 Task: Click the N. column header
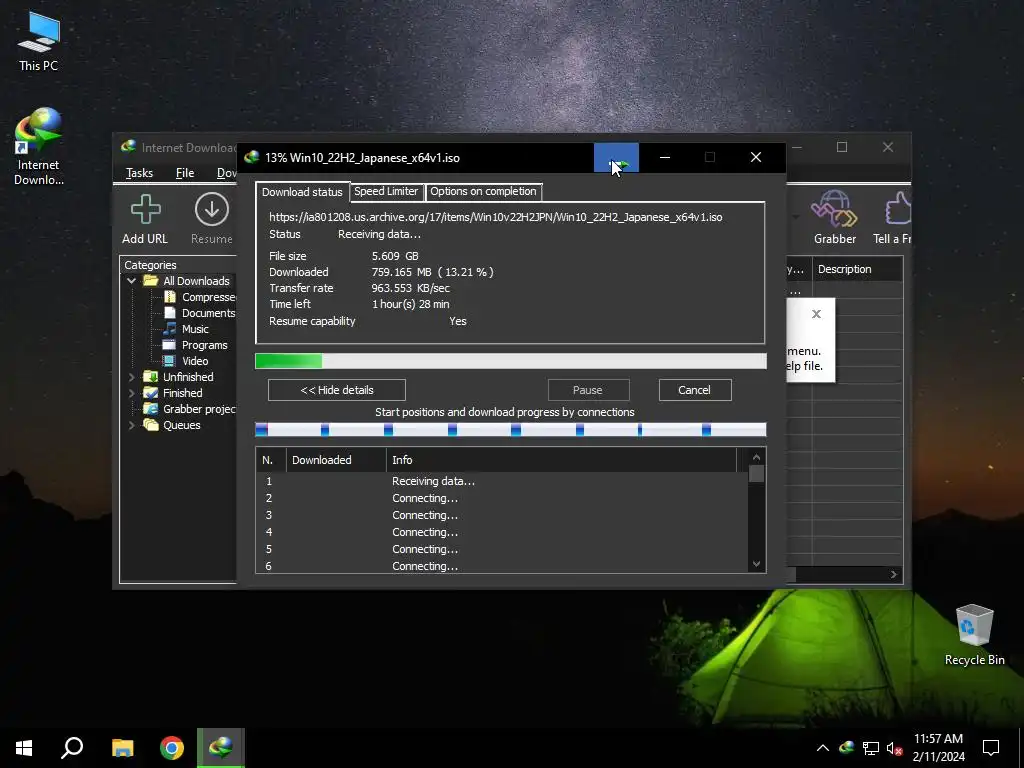271,460
